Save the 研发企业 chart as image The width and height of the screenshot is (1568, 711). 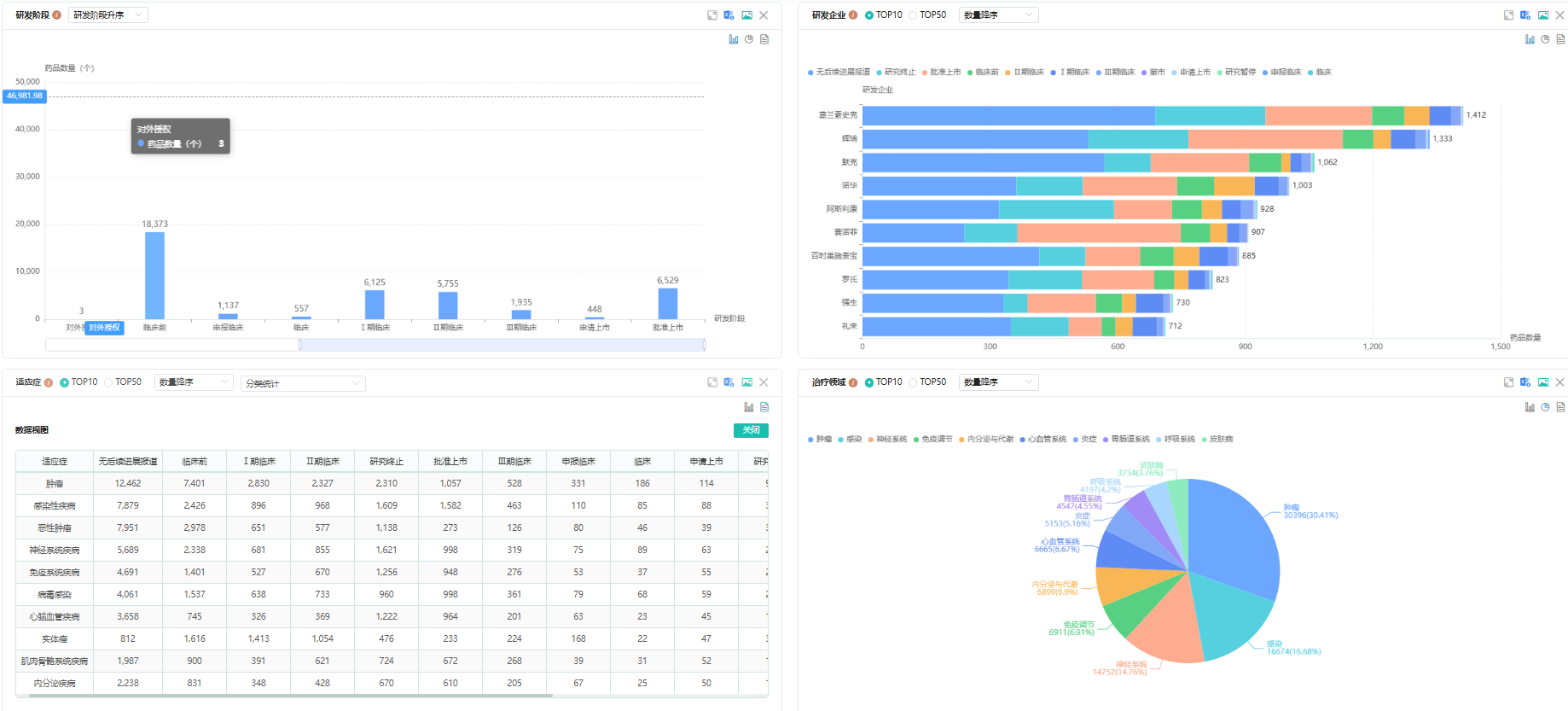[x=1543, y=15]
